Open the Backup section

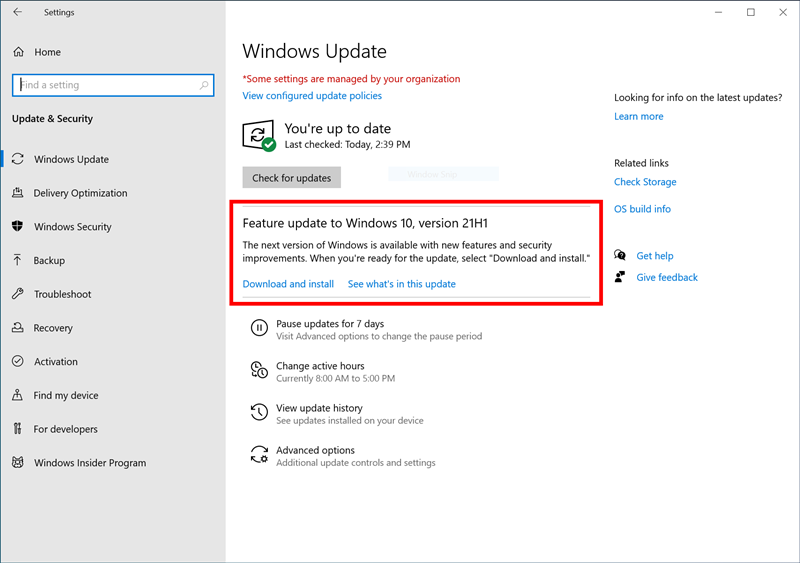tap(49, 260)
